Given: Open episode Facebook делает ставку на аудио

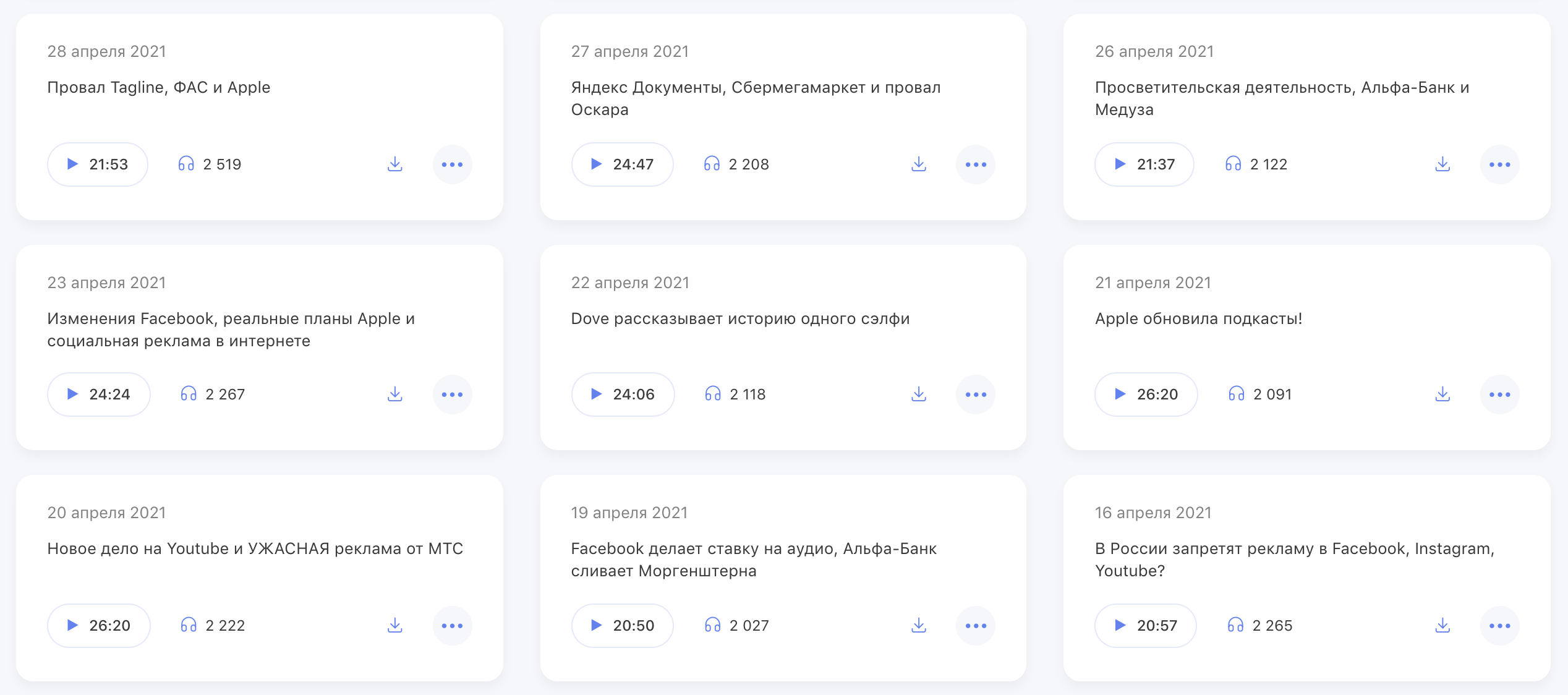Looking at the screenshot, I should pyautogui.click(x=754, y=560).
